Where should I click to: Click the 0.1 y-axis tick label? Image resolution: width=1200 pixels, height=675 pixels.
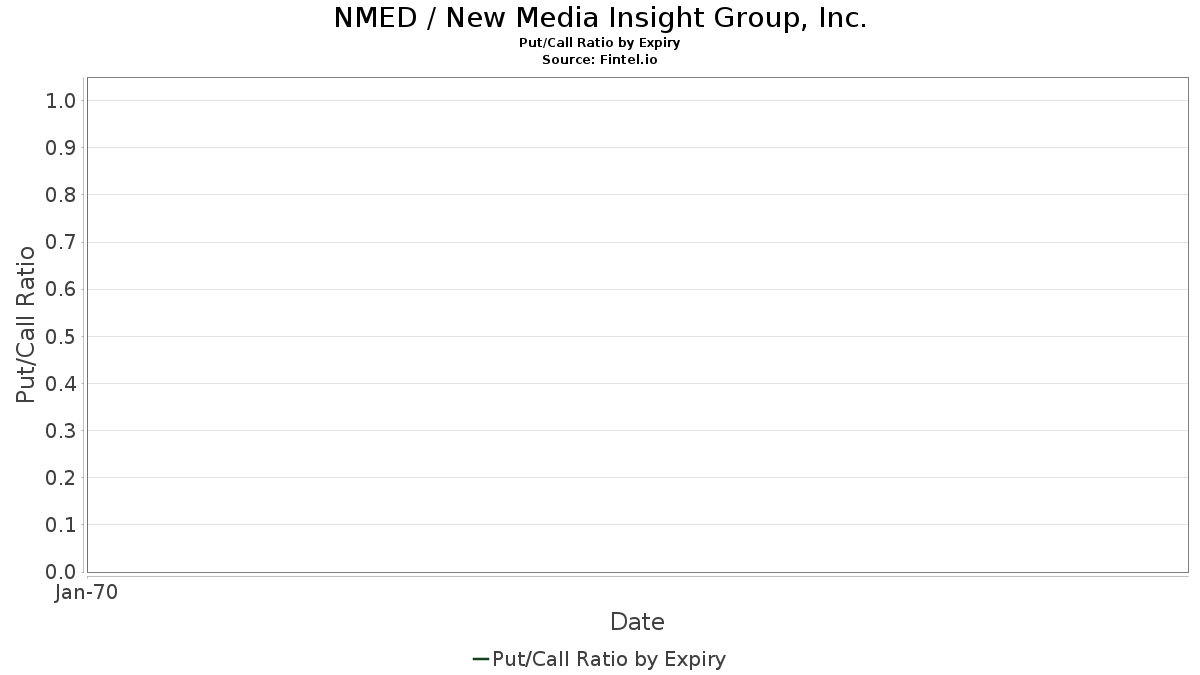(61, 525)
